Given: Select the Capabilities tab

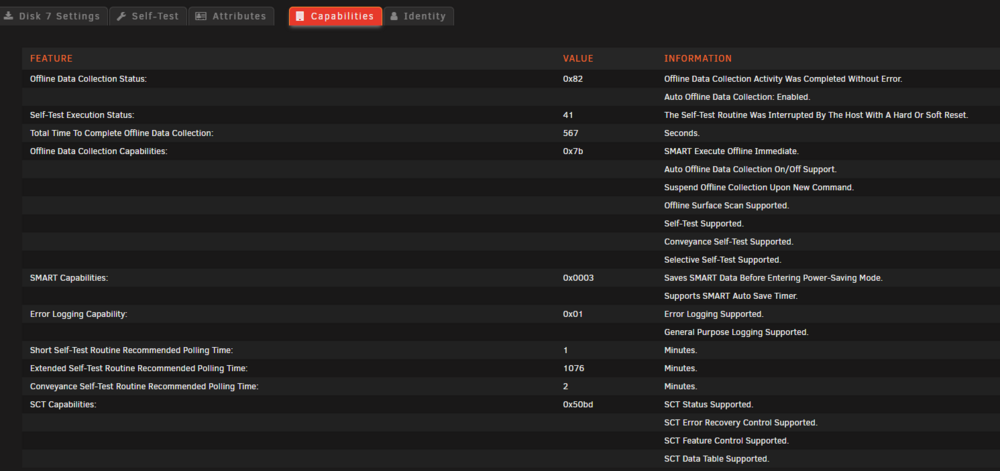Looking at the screenshot, I should pyautogui.click(x=335, y=16).
